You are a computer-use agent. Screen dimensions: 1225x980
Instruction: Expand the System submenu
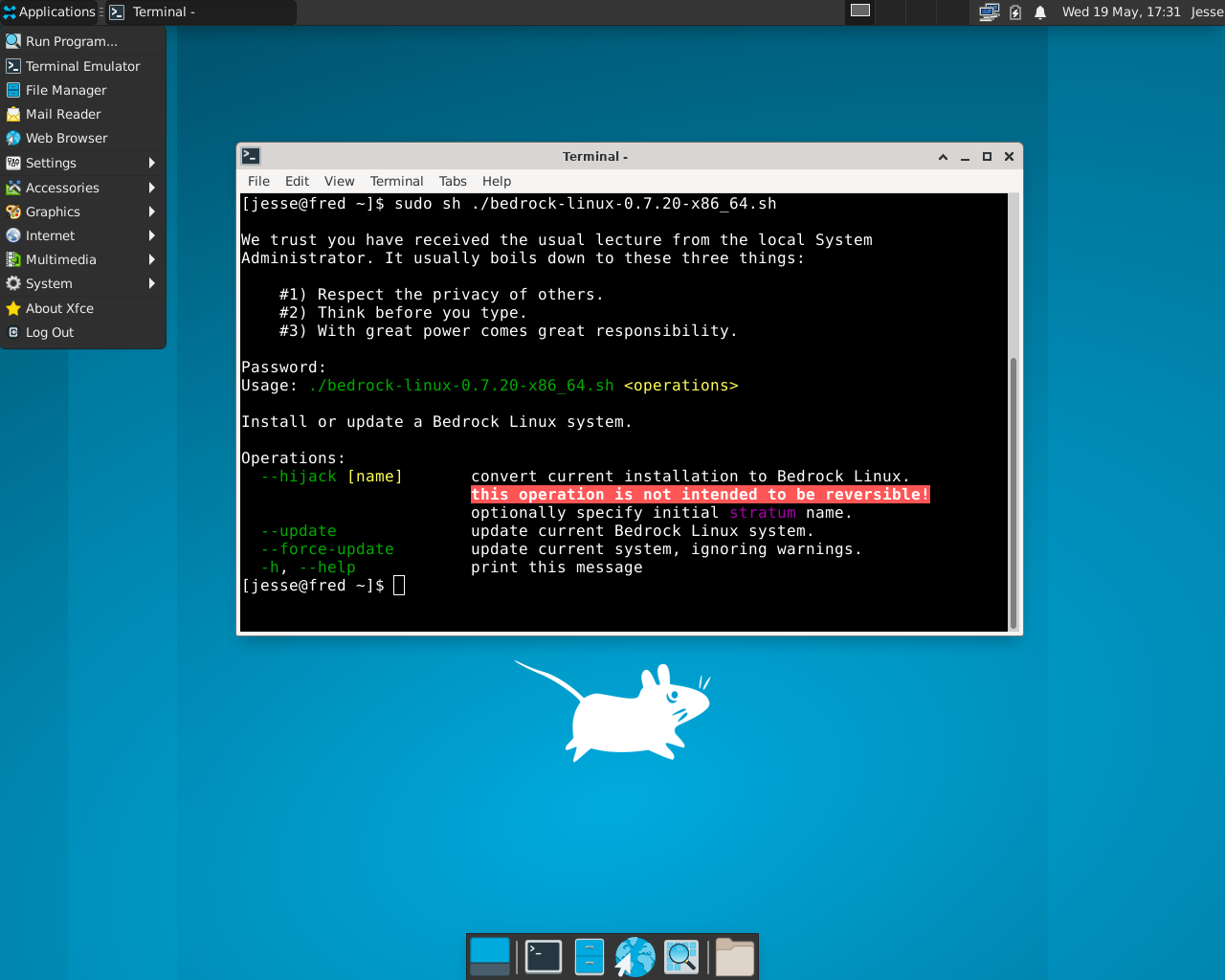pyautogui.click(x=83, y=283)
